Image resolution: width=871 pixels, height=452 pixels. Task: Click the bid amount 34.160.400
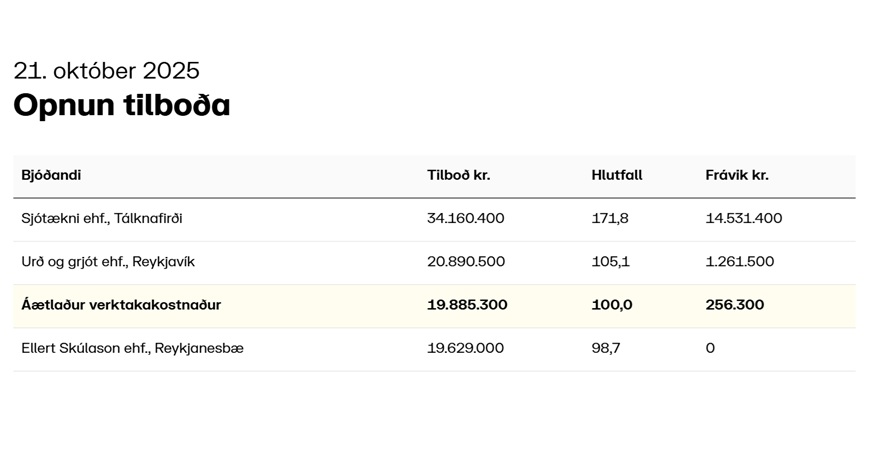pyautogui.click(x=465, y=218)
